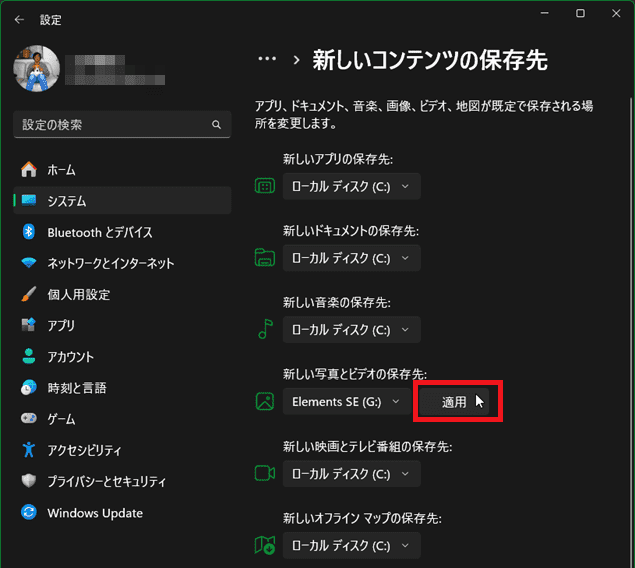Open 時刻と言語 settings
The width and height of the screenshot is (635, 568).
pos(76,388)
